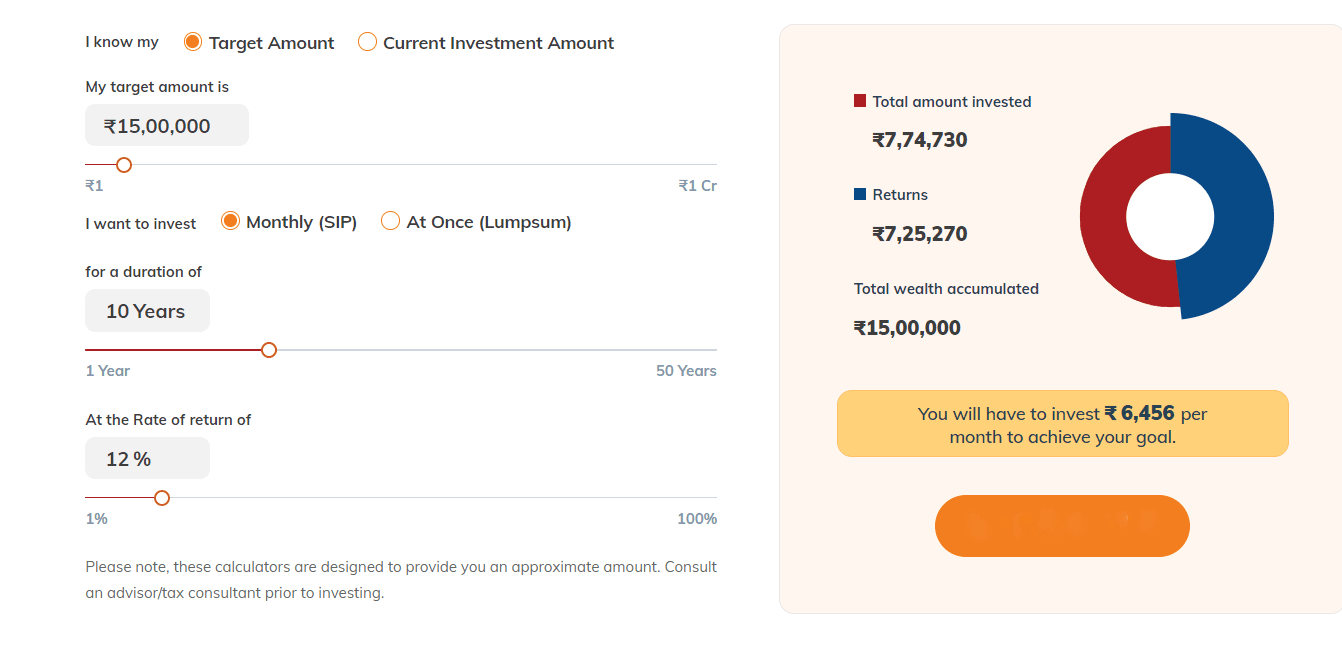Click the orange button below the result
The image size is (1342, 647).
1061,526
